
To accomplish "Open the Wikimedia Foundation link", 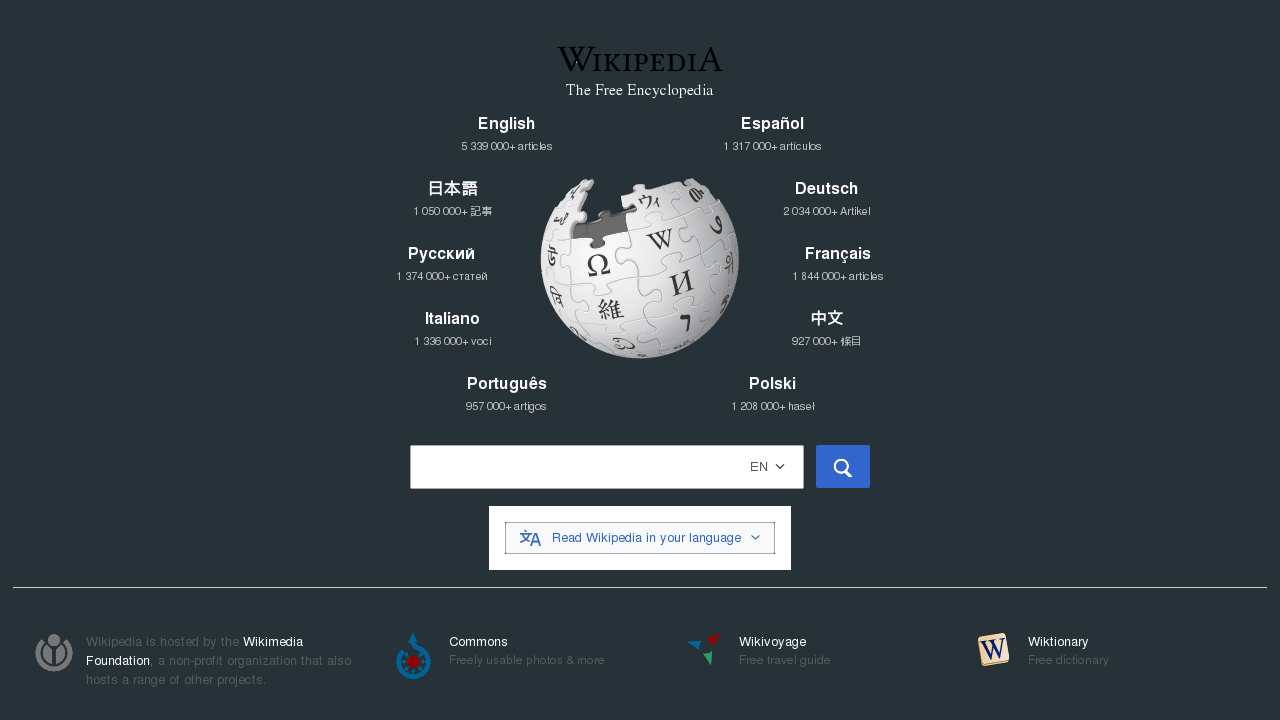I will click(195, 651).
